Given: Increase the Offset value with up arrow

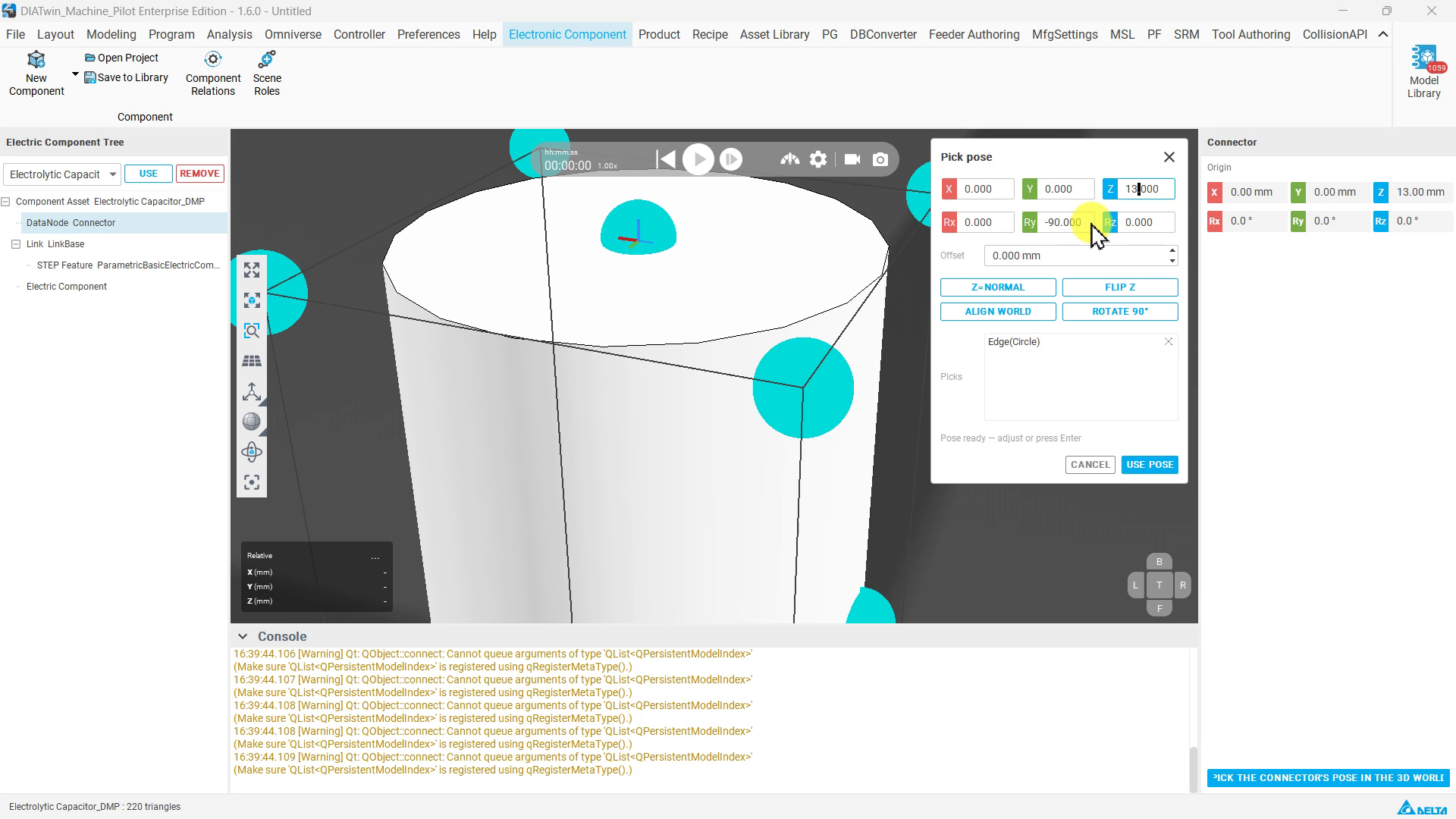Looking at the screenshot, I should [x=1172, y=250].
